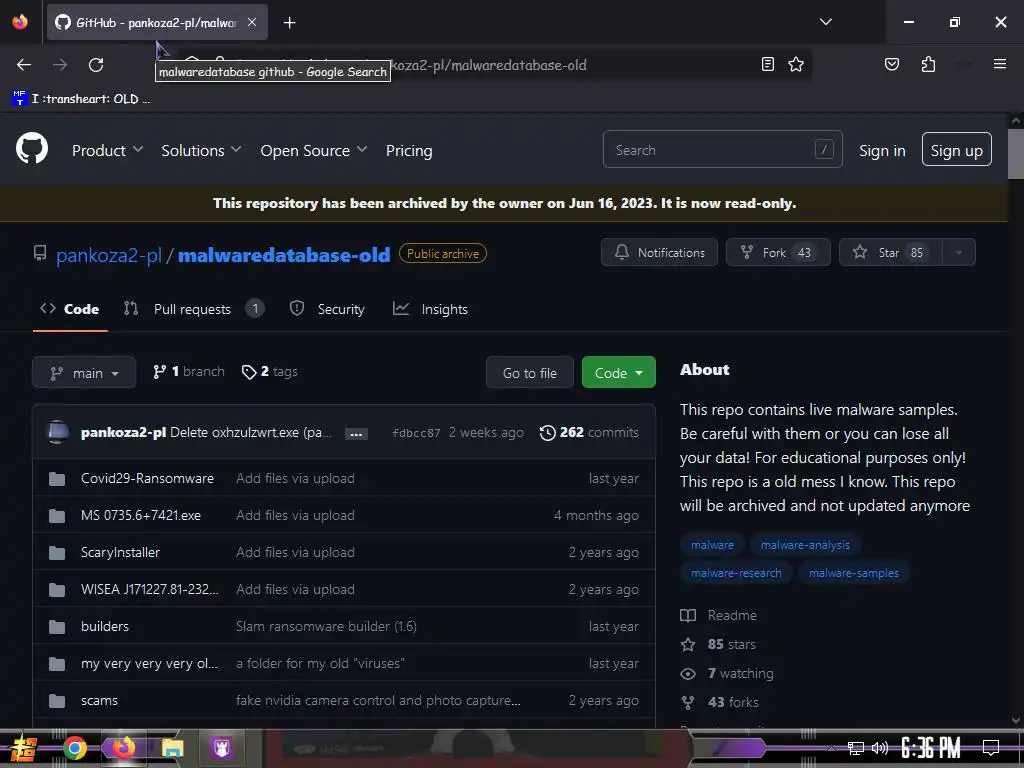1024x768 pixels.
Task: Click the malware-samples topic tag
Action: [854, 573]
